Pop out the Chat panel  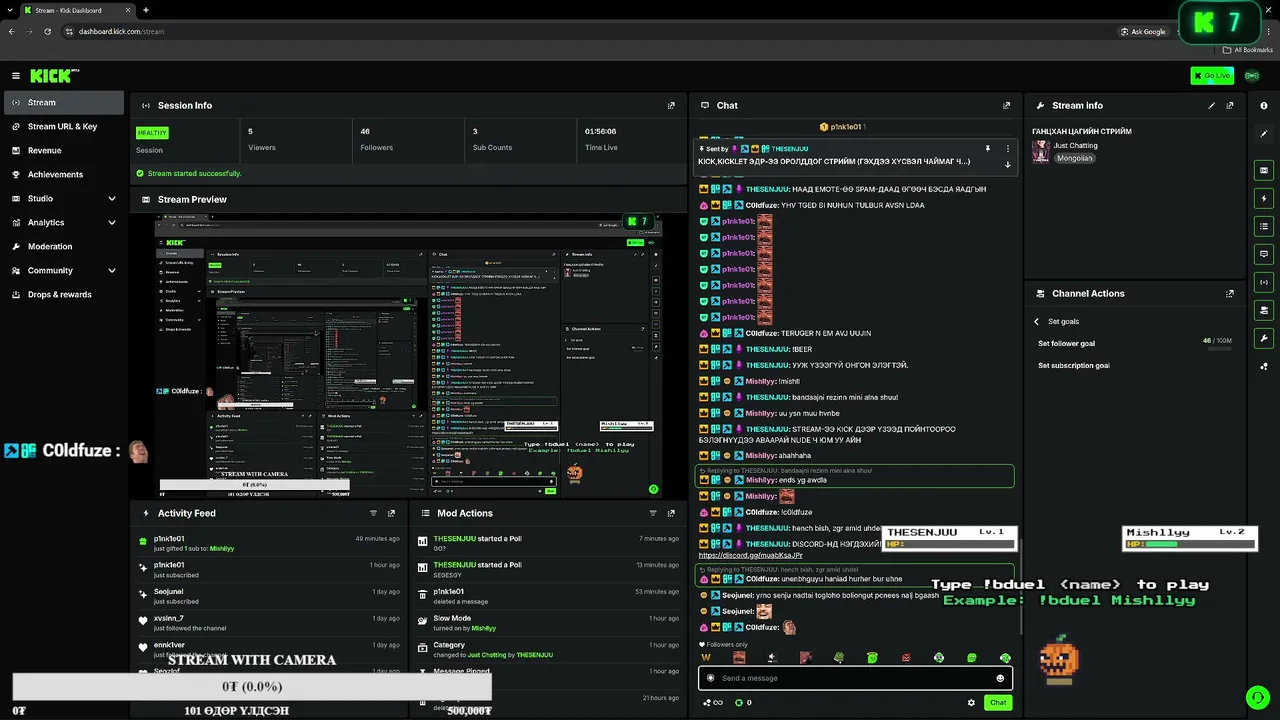1006,105
